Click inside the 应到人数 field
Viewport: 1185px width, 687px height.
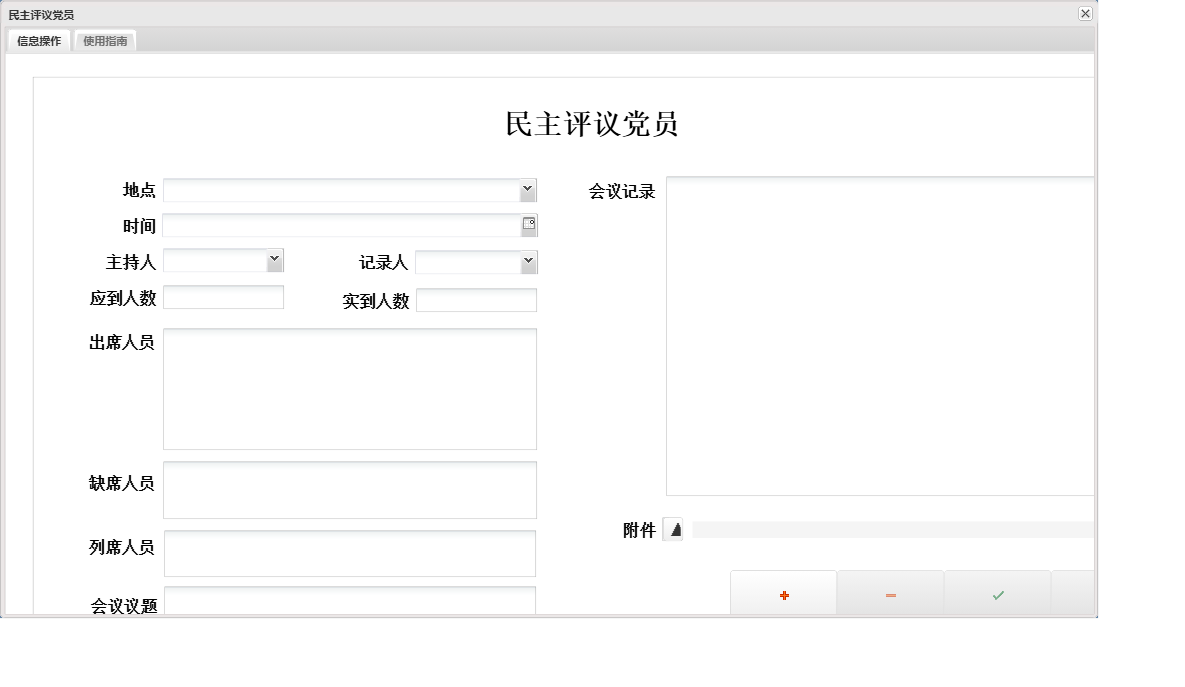pos(222,297)
